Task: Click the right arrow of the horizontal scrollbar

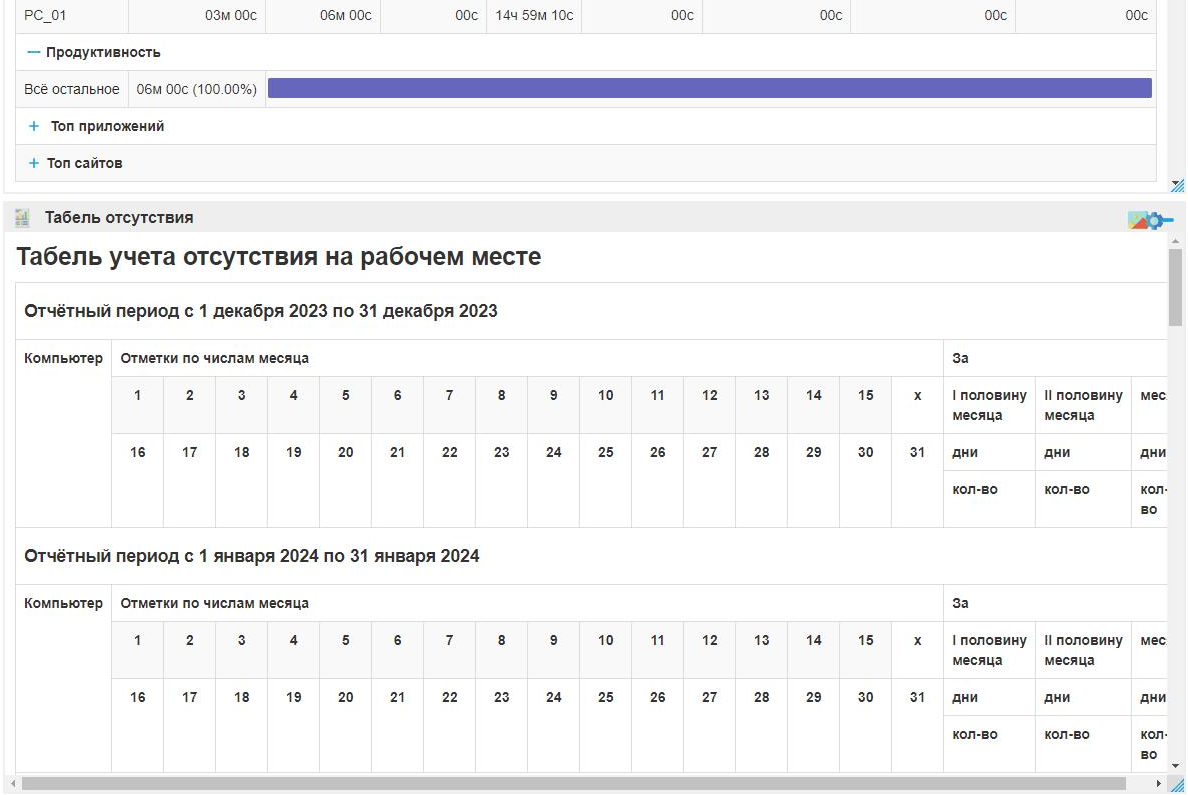Action: [1159, 784]
